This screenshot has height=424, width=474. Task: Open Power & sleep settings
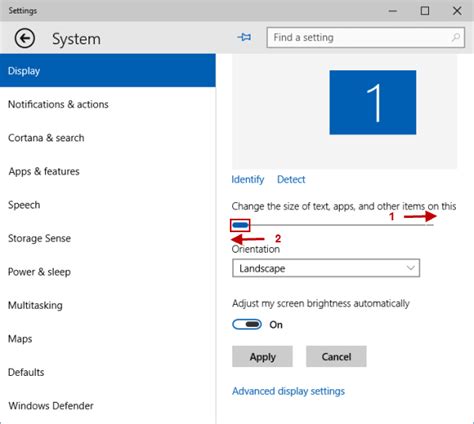pos(39,272)
